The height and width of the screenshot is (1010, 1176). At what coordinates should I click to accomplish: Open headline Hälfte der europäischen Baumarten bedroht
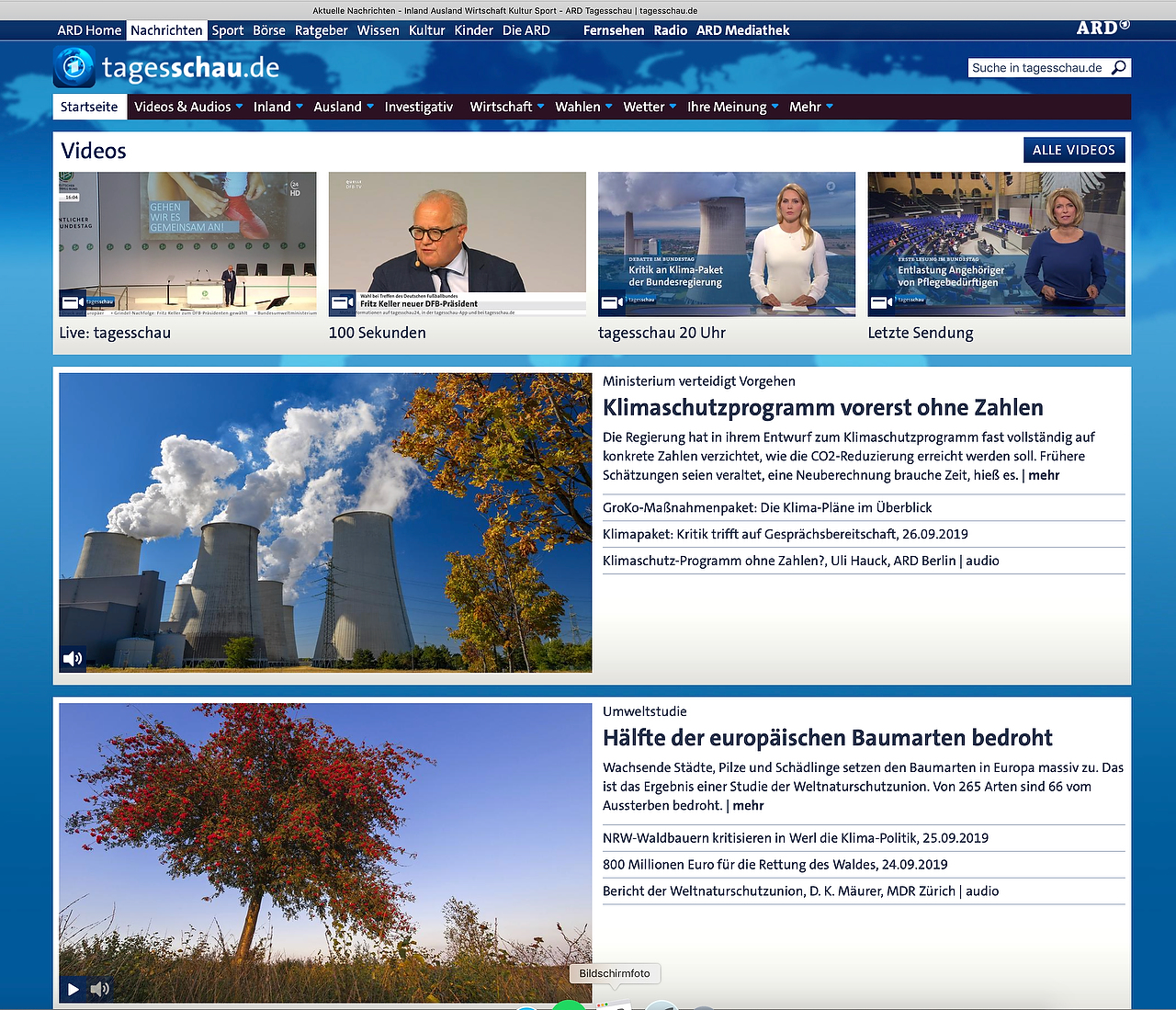pos(828,737)
